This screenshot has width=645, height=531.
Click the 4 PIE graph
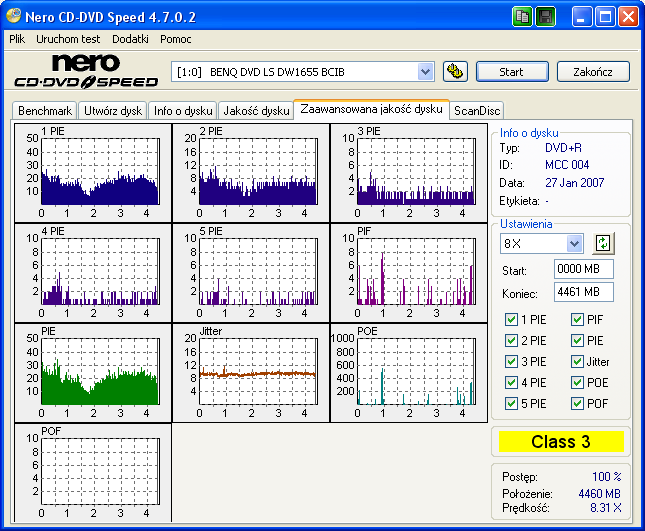click(x=100, y=271)
